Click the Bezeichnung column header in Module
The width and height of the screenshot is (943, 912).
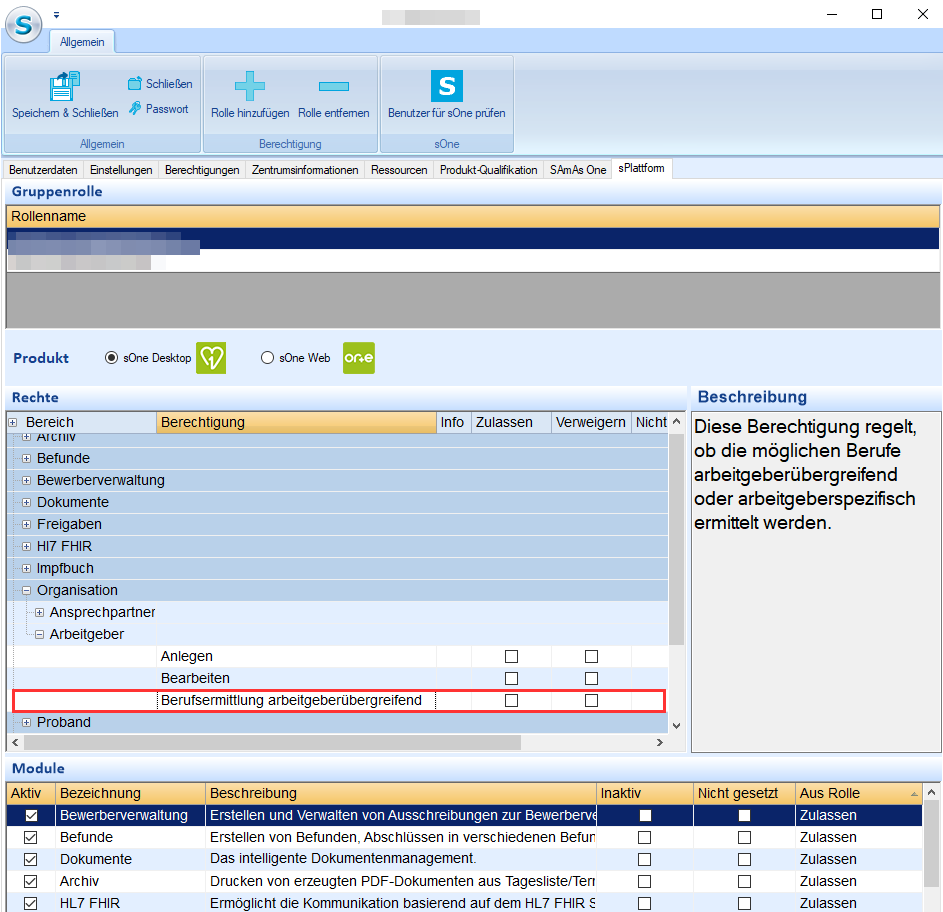point(130,793)
